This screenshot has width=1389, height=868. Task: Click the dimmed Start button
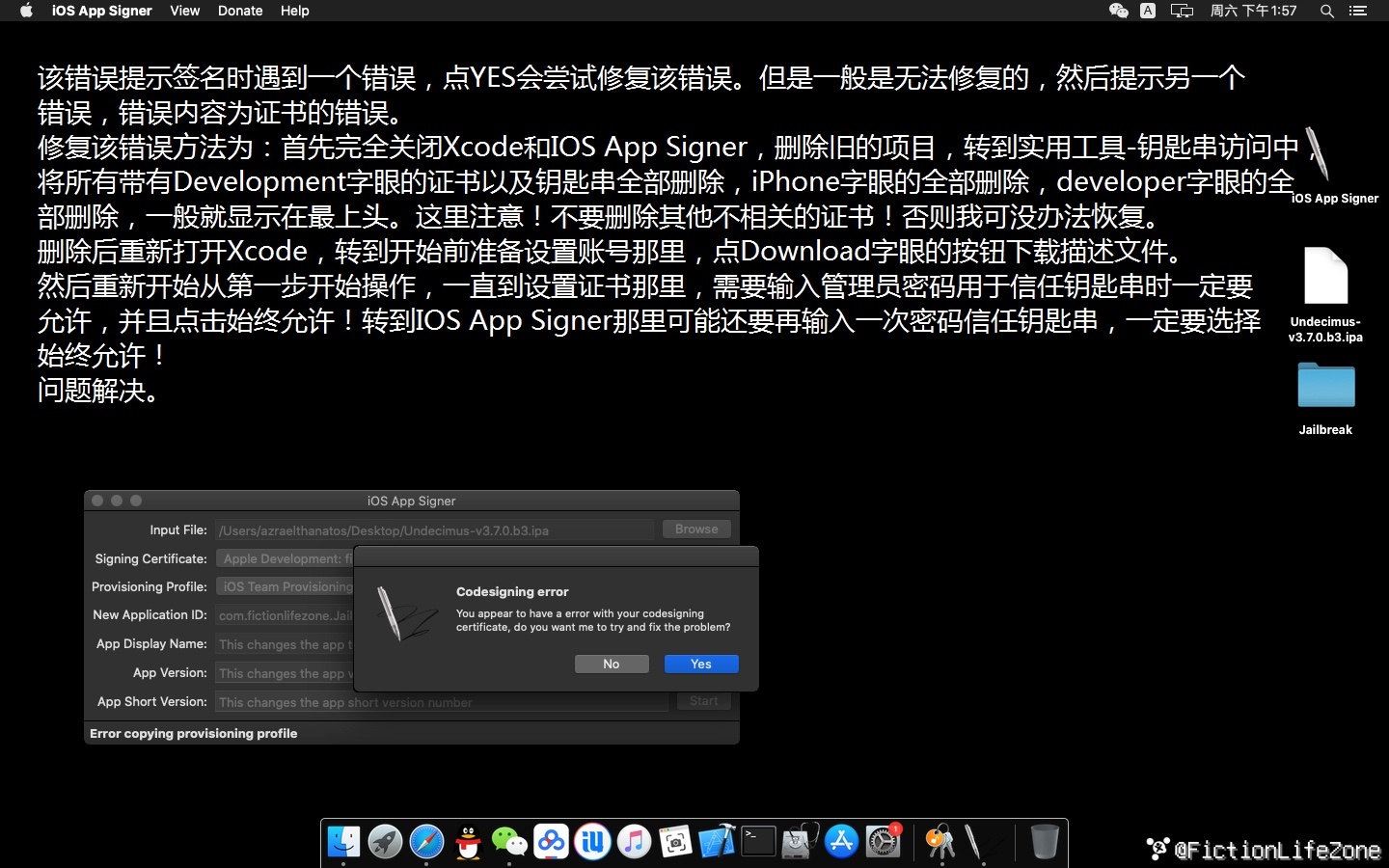703,701
